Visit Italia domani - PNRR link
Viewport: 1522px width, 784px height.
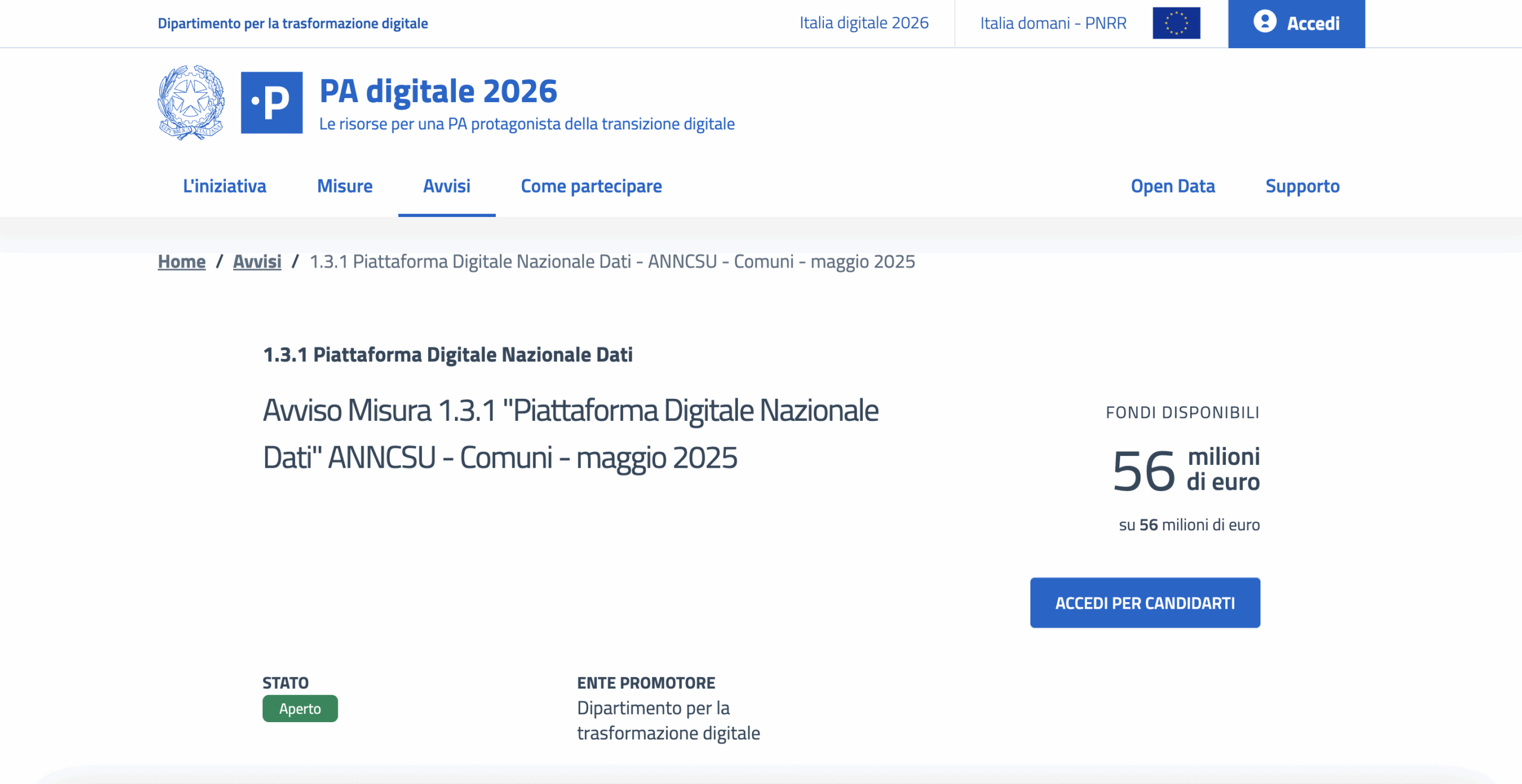point(1053,23)
